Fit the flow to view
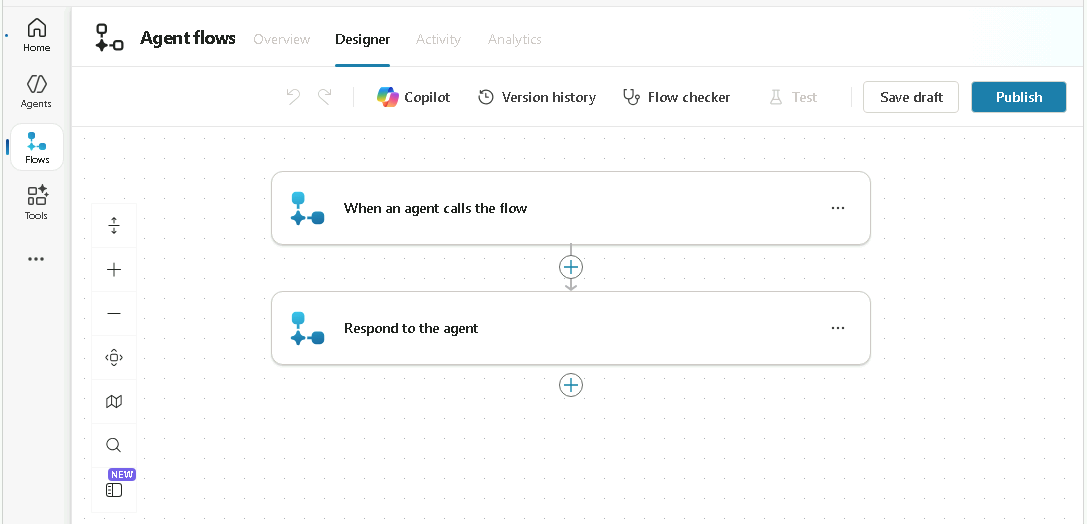The width and height of the screenshot is (1087, 524). click(x=114, y=358)
